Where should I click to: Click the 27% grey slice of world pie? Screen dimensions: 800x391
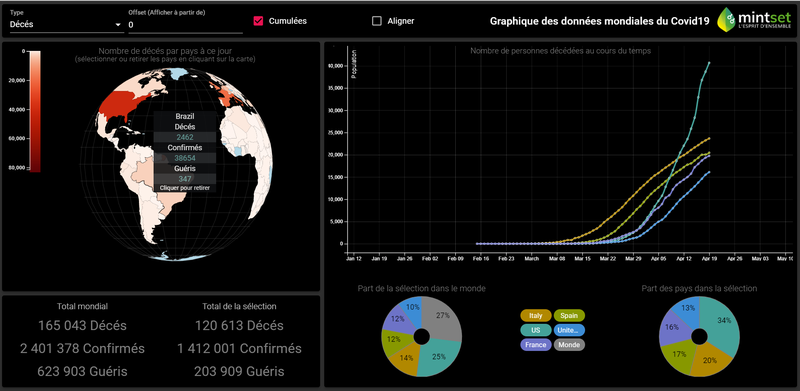444,317
